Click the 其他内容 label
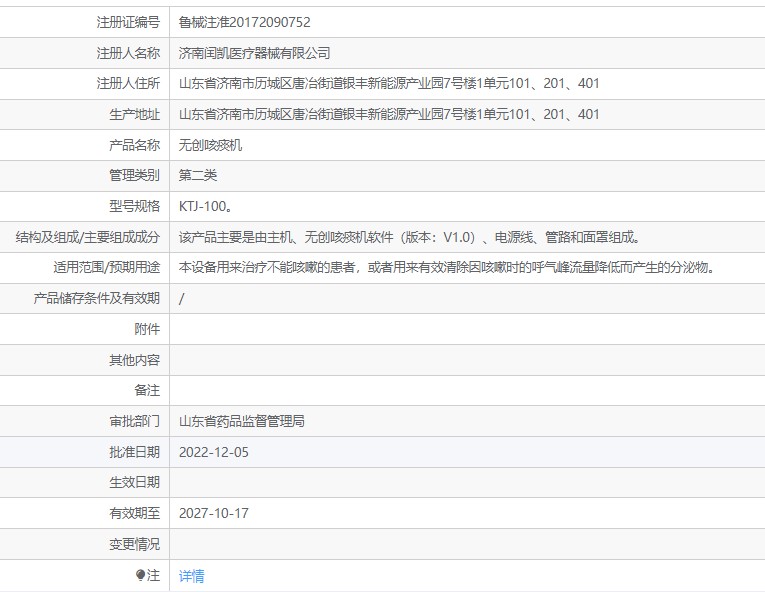This screenshot has height=592, width=765. [x=135, y=360]
